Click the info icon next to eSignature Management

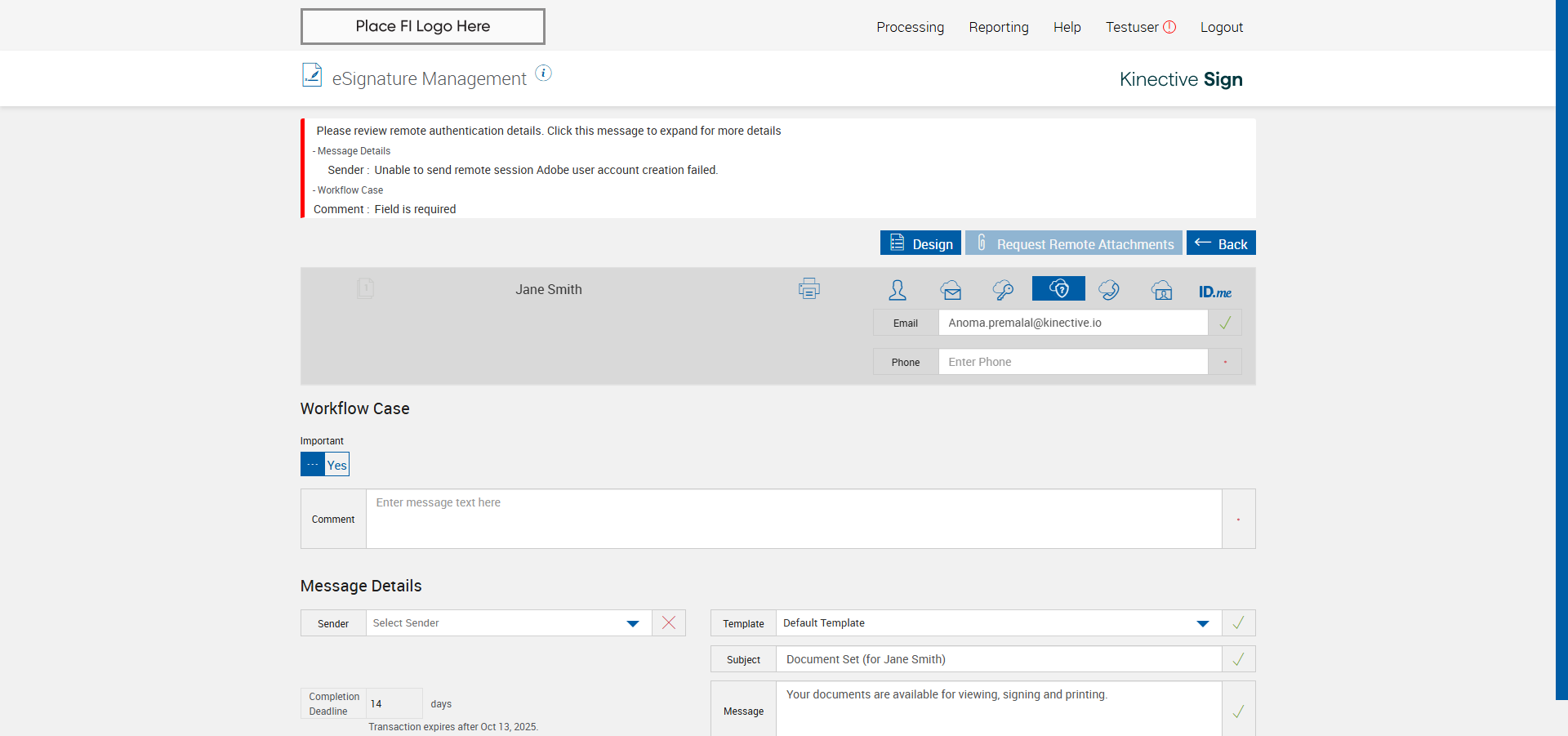coord(543,74)
